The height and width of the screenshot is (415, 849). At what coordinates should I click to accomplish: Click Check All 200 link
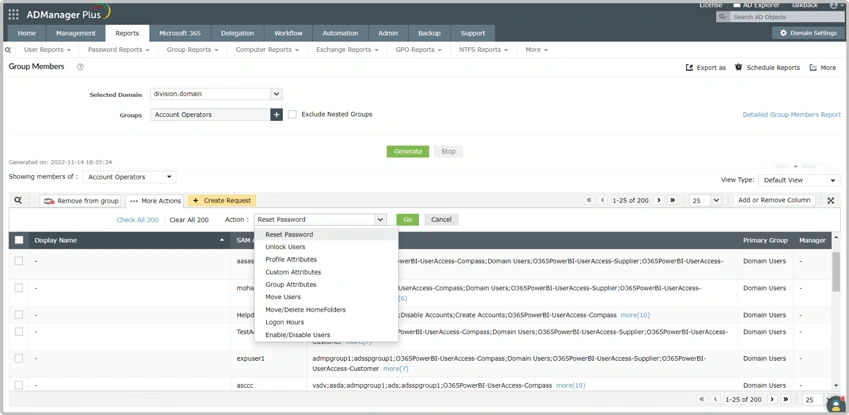[138, 220]
